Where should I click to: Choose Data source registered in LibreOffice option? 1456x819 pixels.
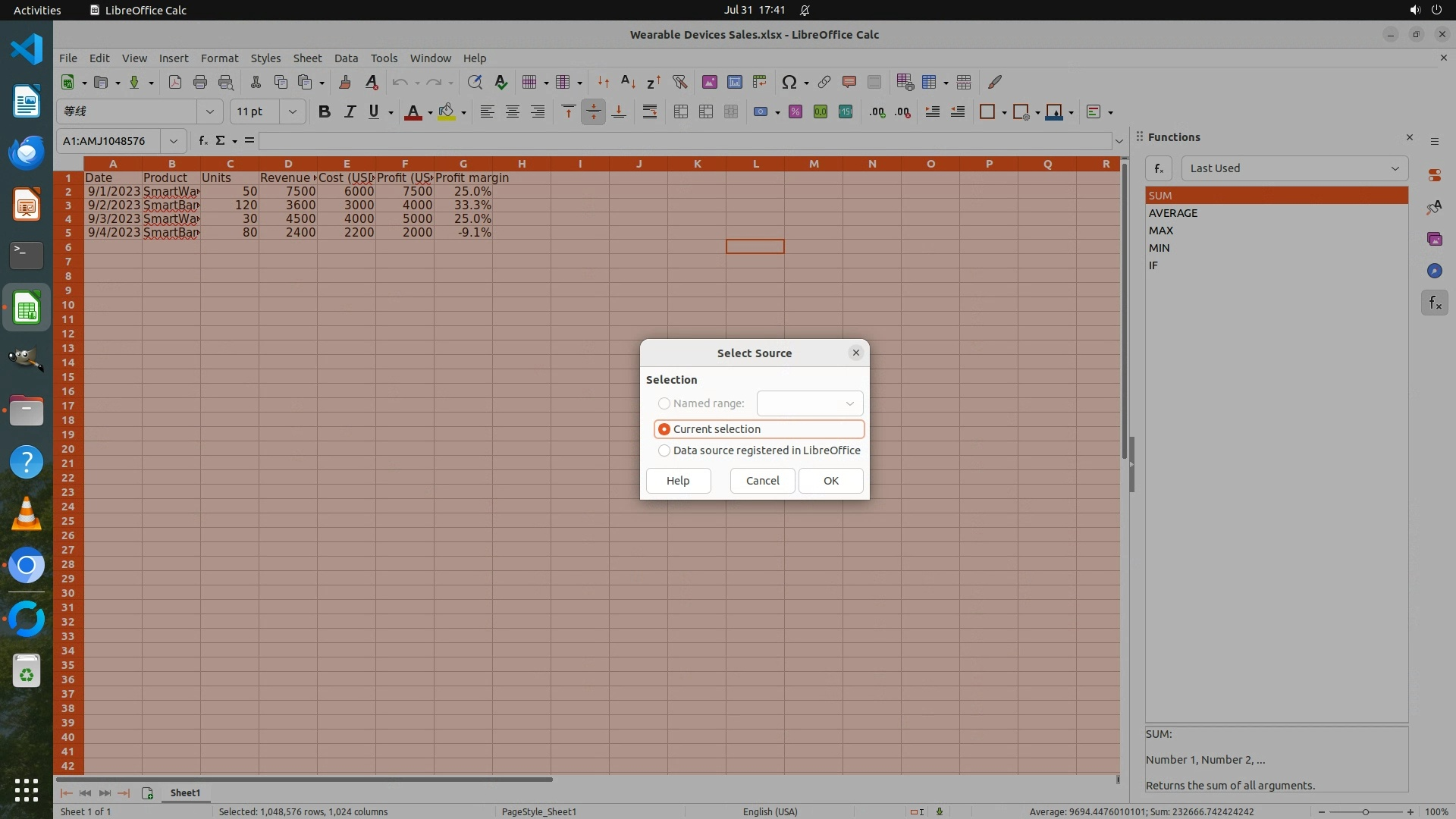click(664, 450)
